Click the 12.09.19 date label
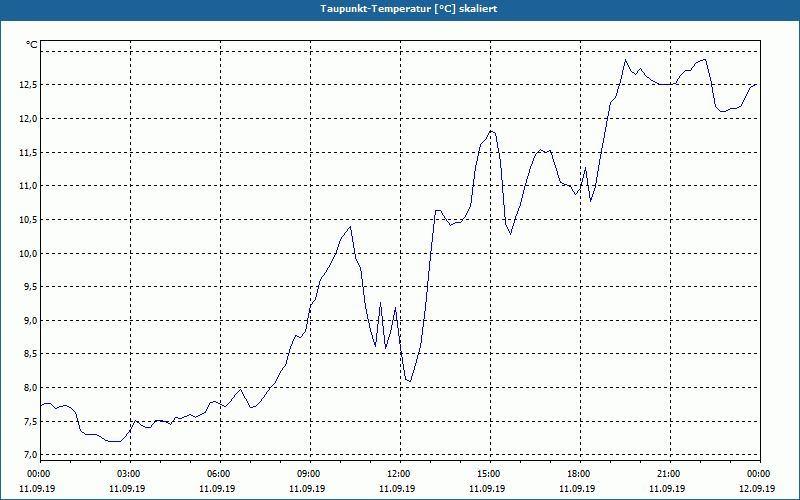Screen dimensions: 800x500 757,488
